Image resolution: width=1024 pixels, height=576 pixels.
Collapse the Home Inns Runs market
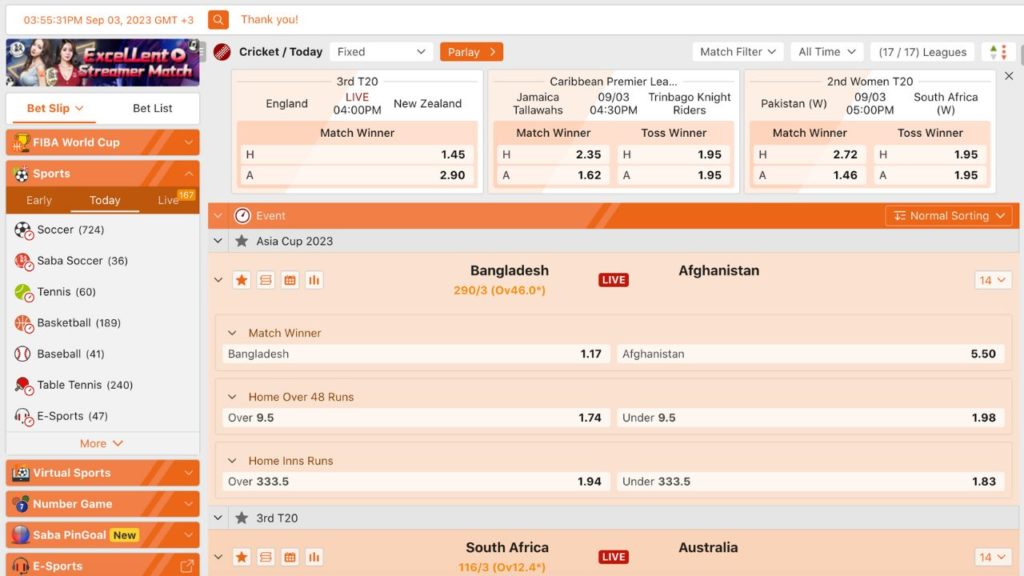tap(232, 461)
